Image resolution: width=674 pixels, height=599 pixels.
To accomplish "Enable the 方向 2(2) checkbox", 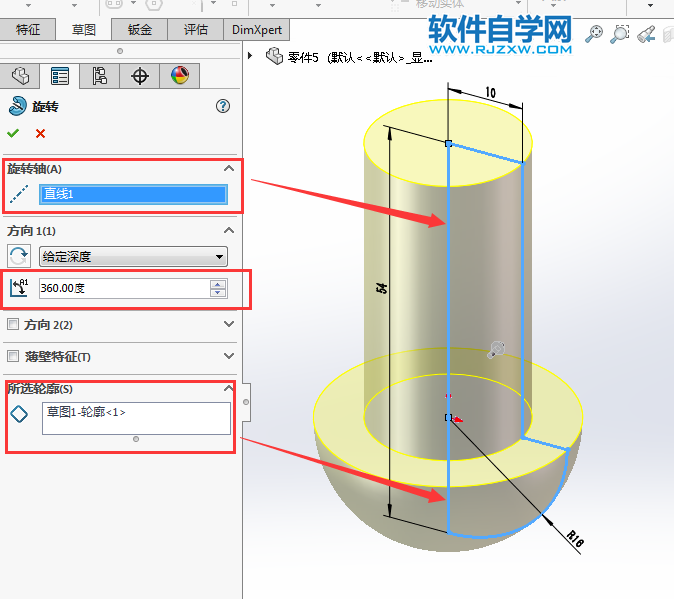I will point(13,324).
